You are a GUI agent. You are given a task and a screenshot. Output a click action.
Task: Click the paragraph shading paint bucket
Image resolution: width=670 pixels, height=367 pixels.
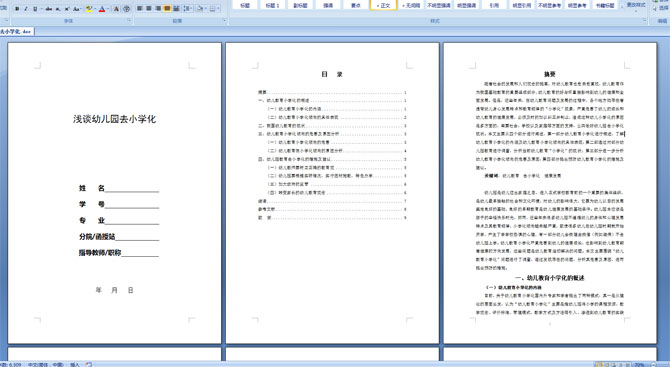point(200,9)
